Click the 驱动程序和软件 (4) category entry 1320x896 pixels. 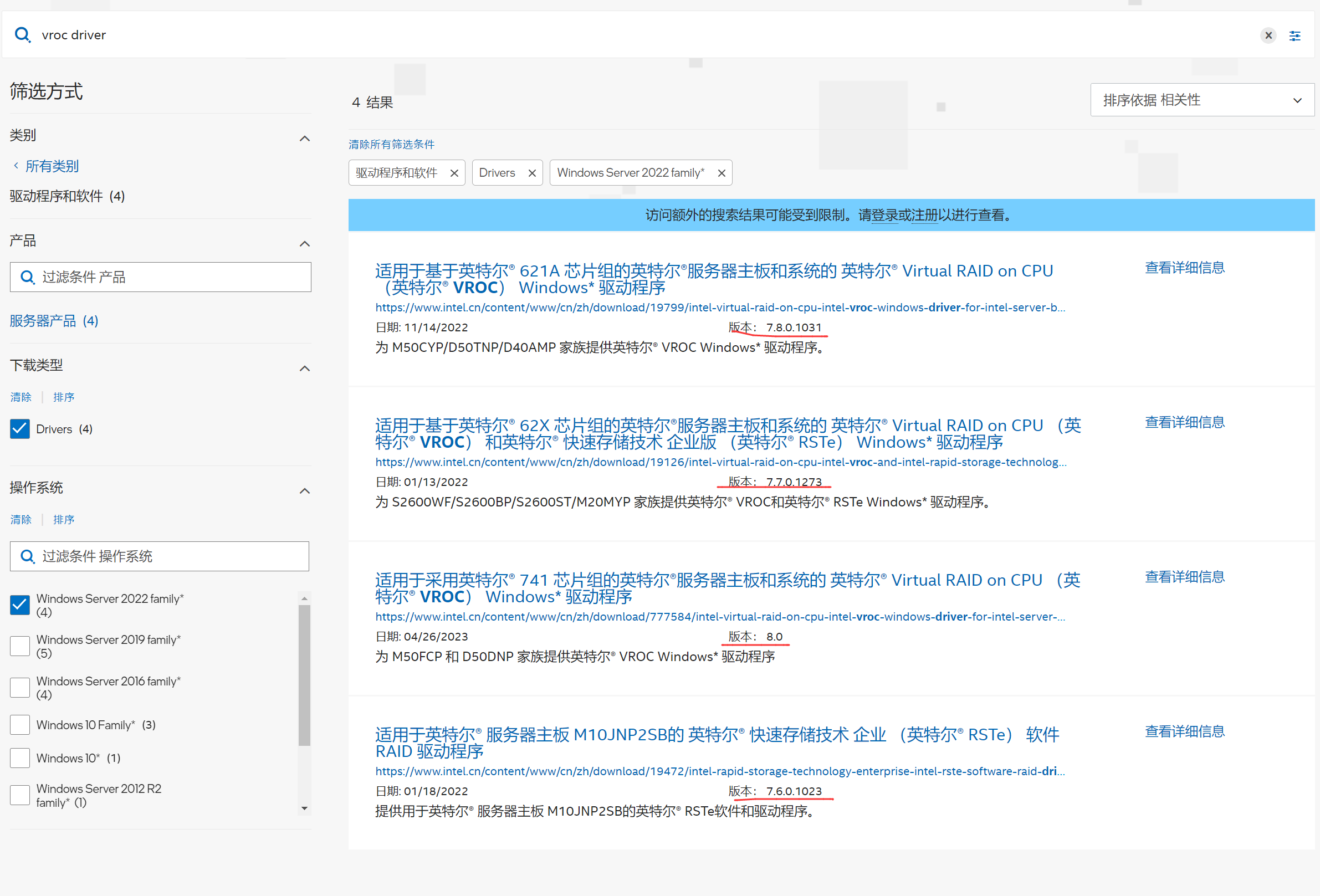(67, 196)
